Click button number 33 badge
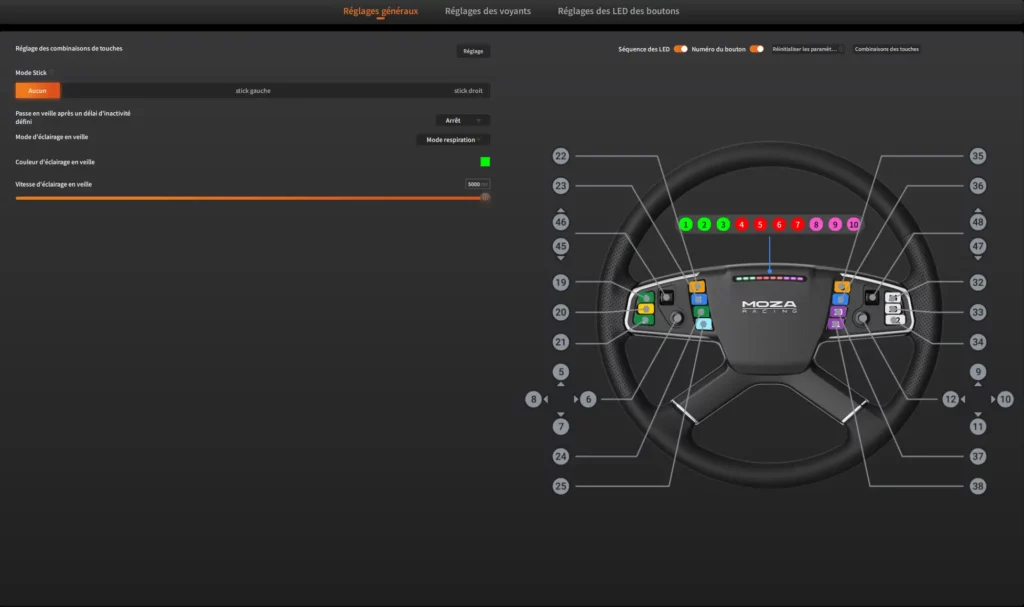This screenshot has height=607, width=1024. (978, 312)
